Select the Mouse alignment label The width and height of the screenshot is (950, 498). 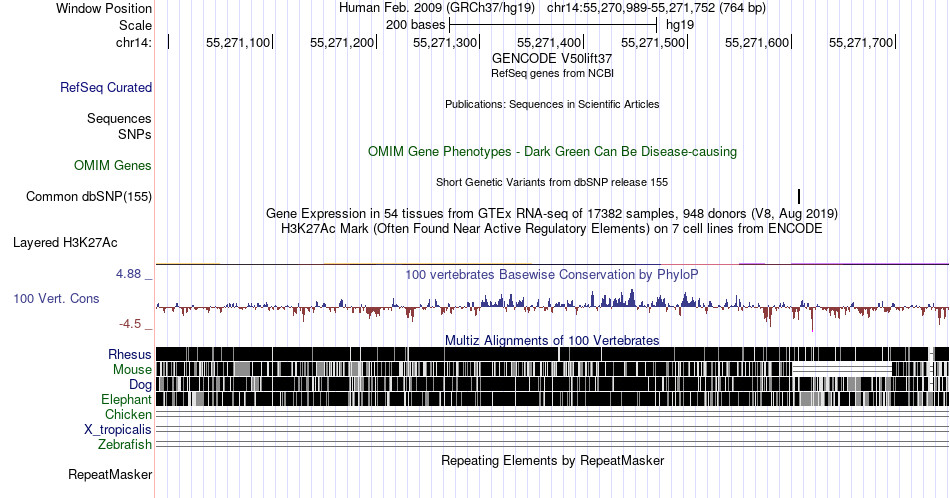point(132,370)
